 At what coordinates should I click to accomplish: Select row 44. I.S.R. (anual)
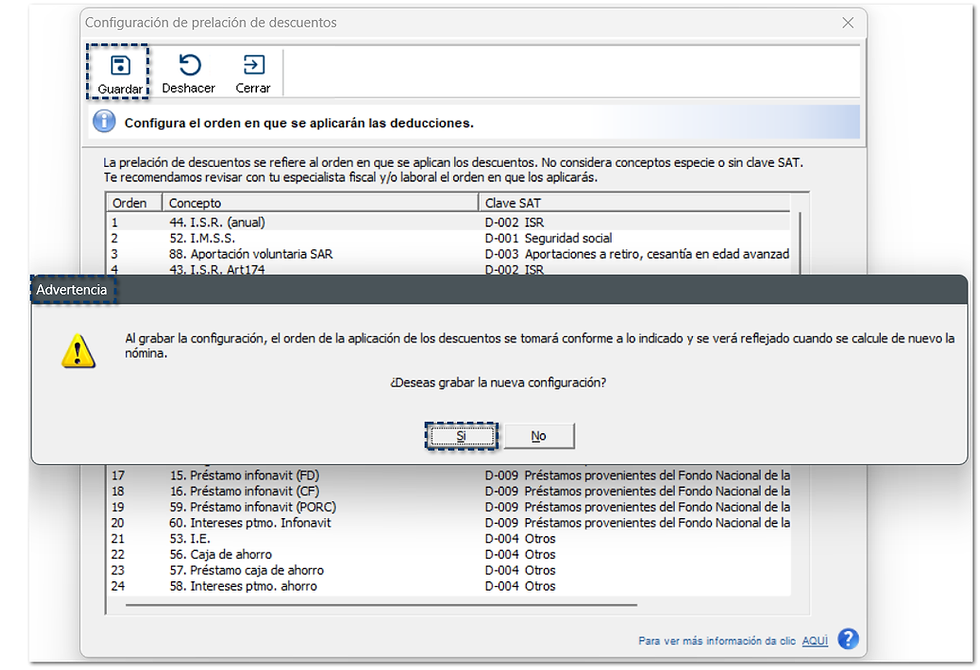pyautogui.click(x=449, y=222)
